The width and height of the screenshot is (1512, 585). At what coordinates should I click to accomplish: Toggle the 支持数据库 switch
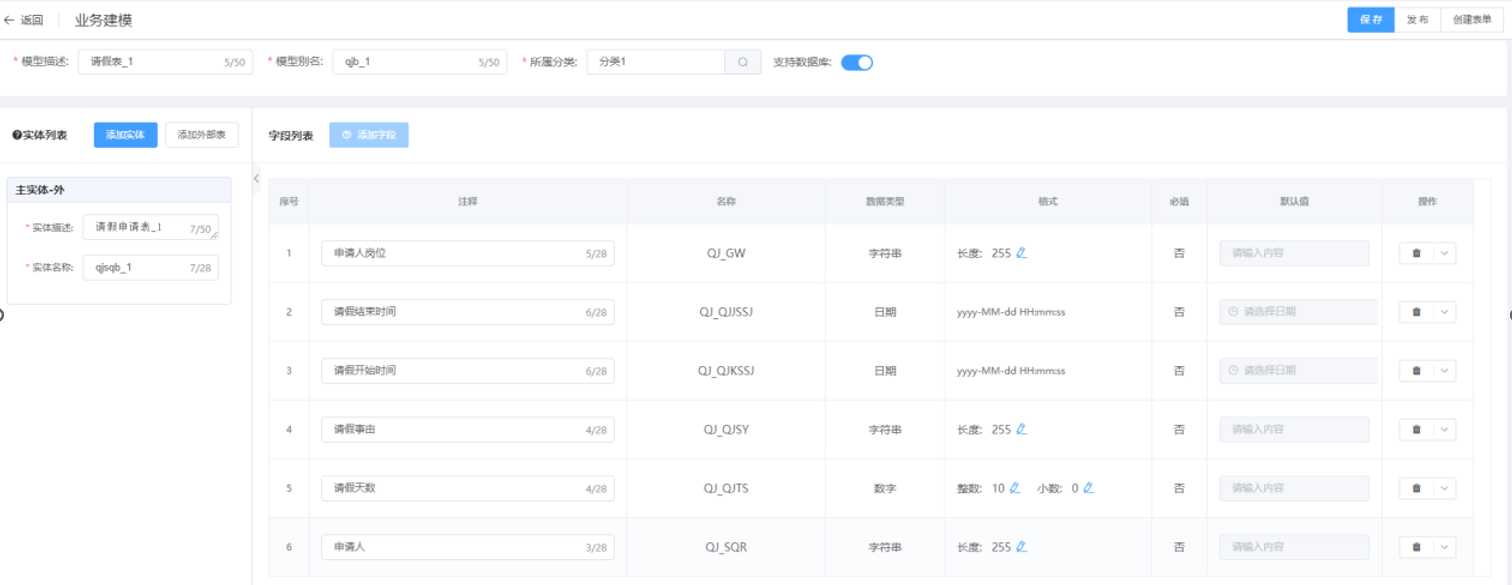tap(857, 62)
